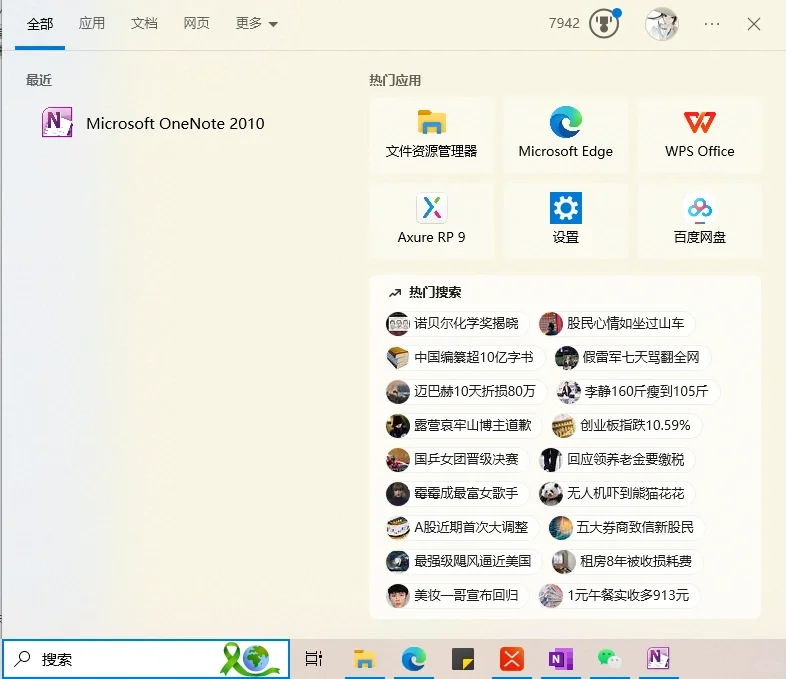Switch to the 网页 tab
The height and width of the screenshot is (679, 786).
[x=196, y=23]
